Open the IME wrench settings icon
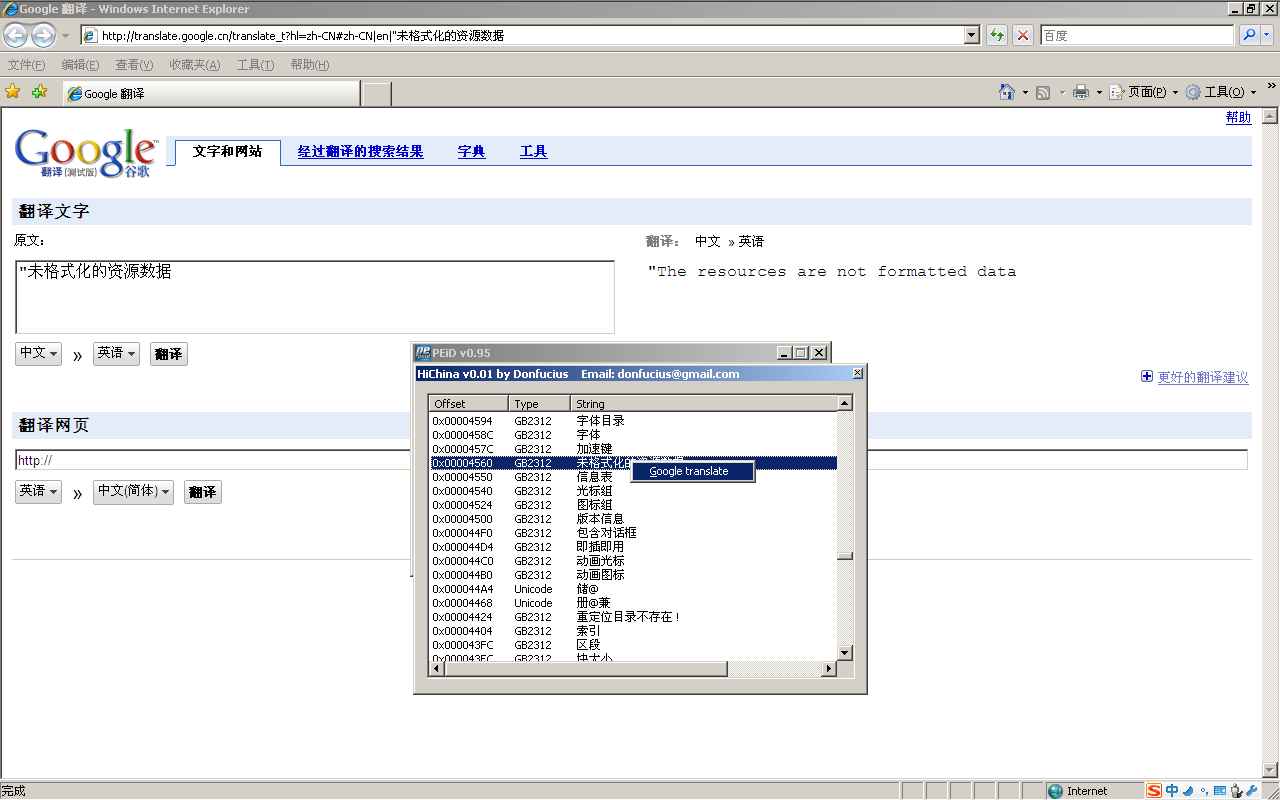 1252,791
